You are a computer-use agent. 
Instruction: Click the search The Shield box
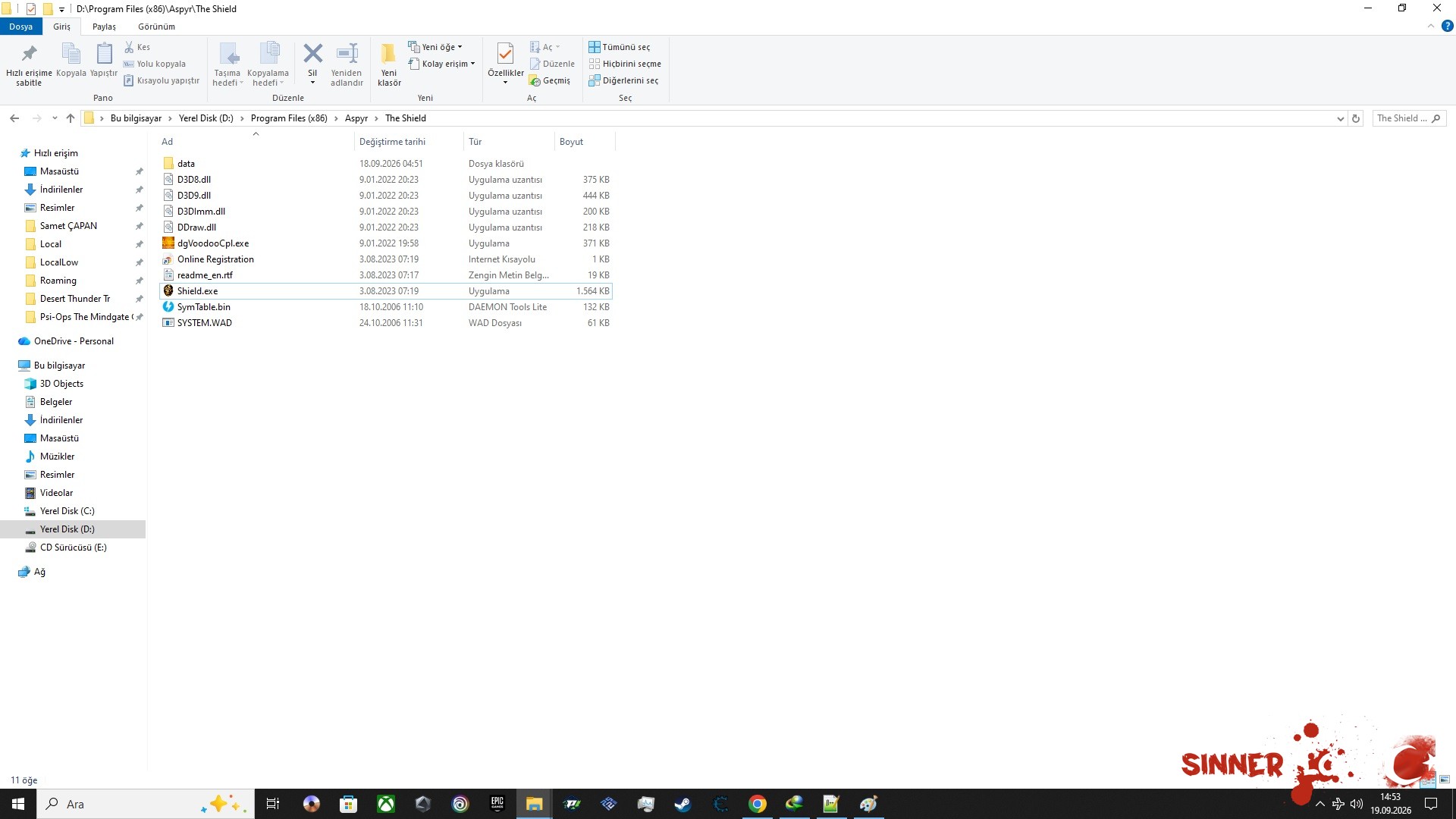pos(1408,118)
